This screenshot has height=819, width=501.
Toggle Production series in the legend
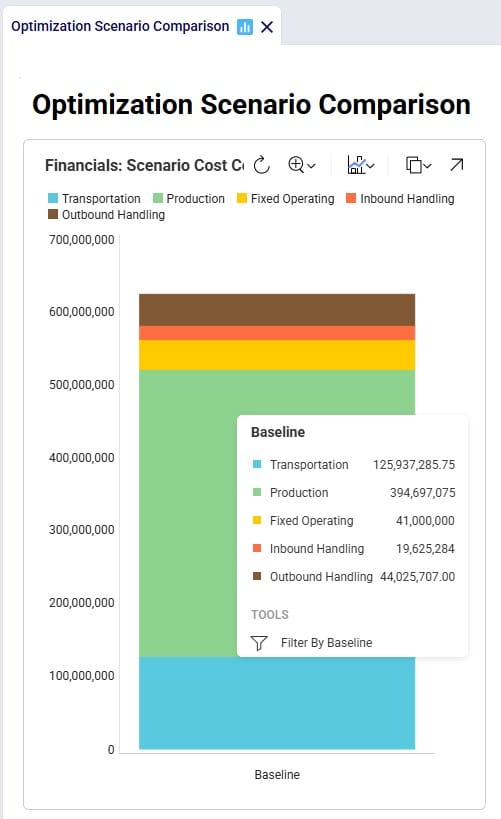pos(189,198)
